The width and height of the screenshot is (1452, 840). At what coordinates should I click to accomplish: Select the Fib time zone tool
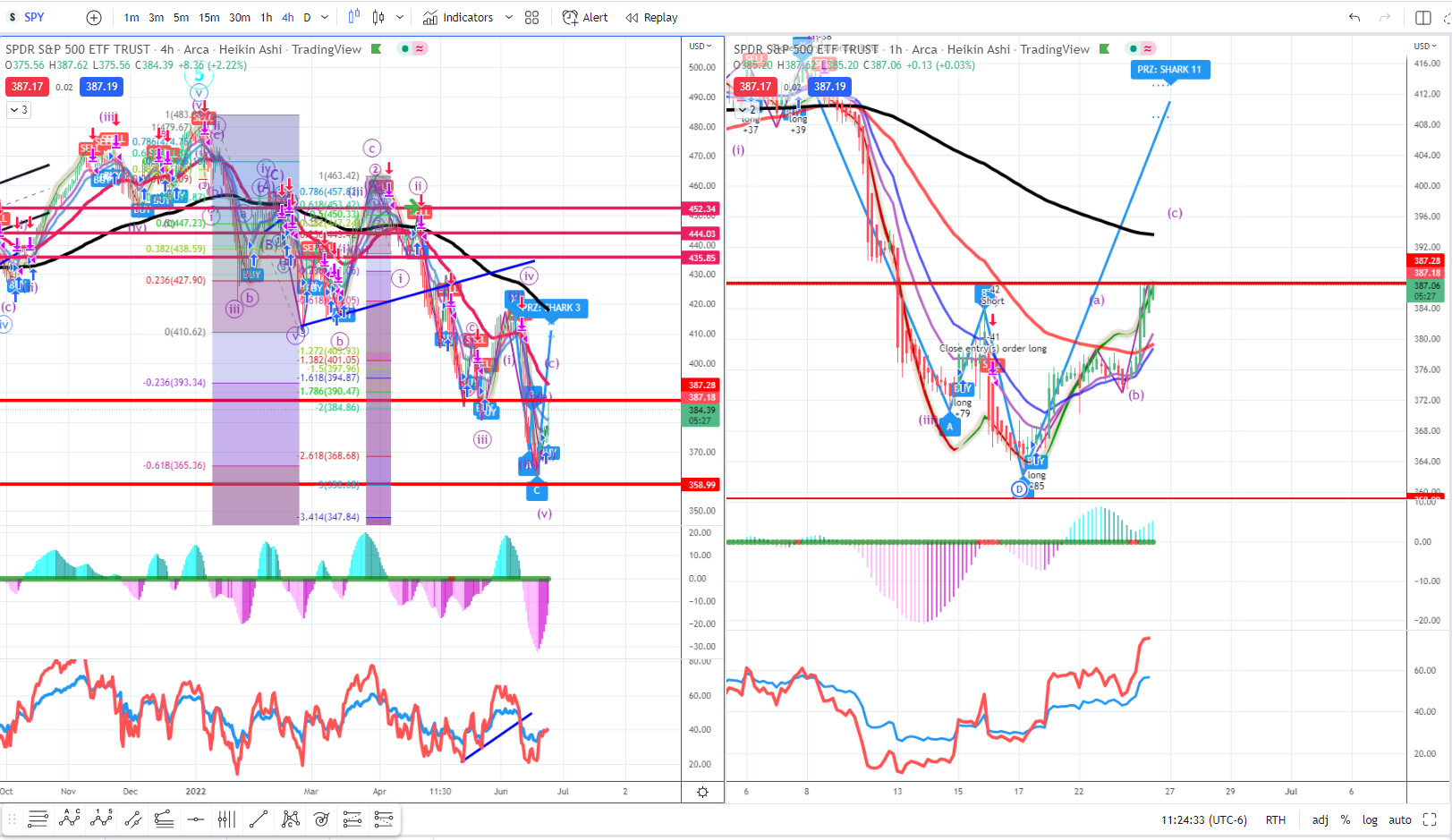[x=226, y=819]
